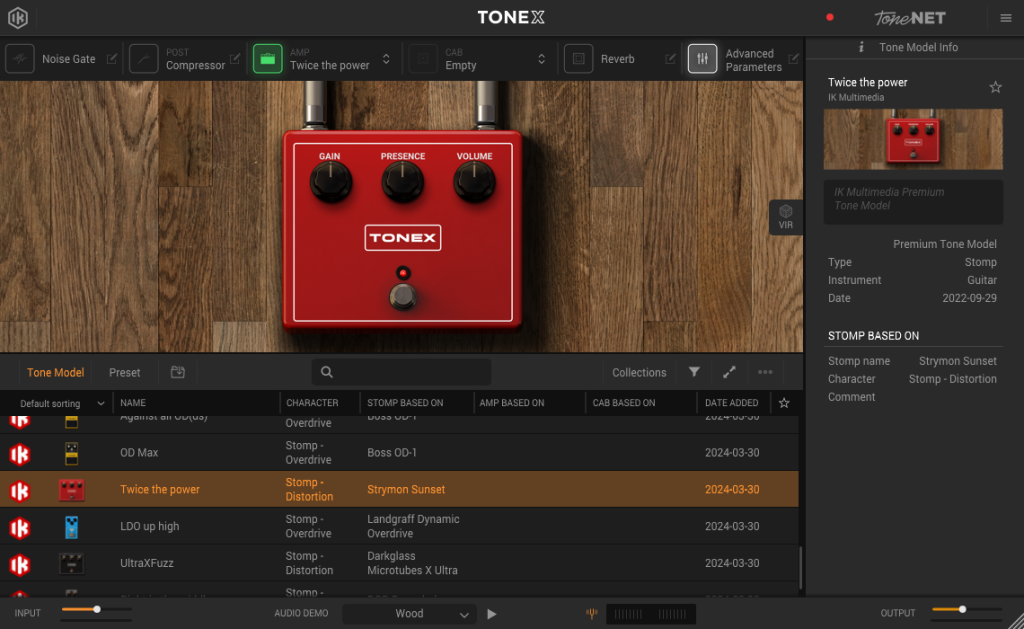The height and width of the screenshot is (629, 1024).
Task: Click the GAIN knob on the pedal
Action: point(330,182)
